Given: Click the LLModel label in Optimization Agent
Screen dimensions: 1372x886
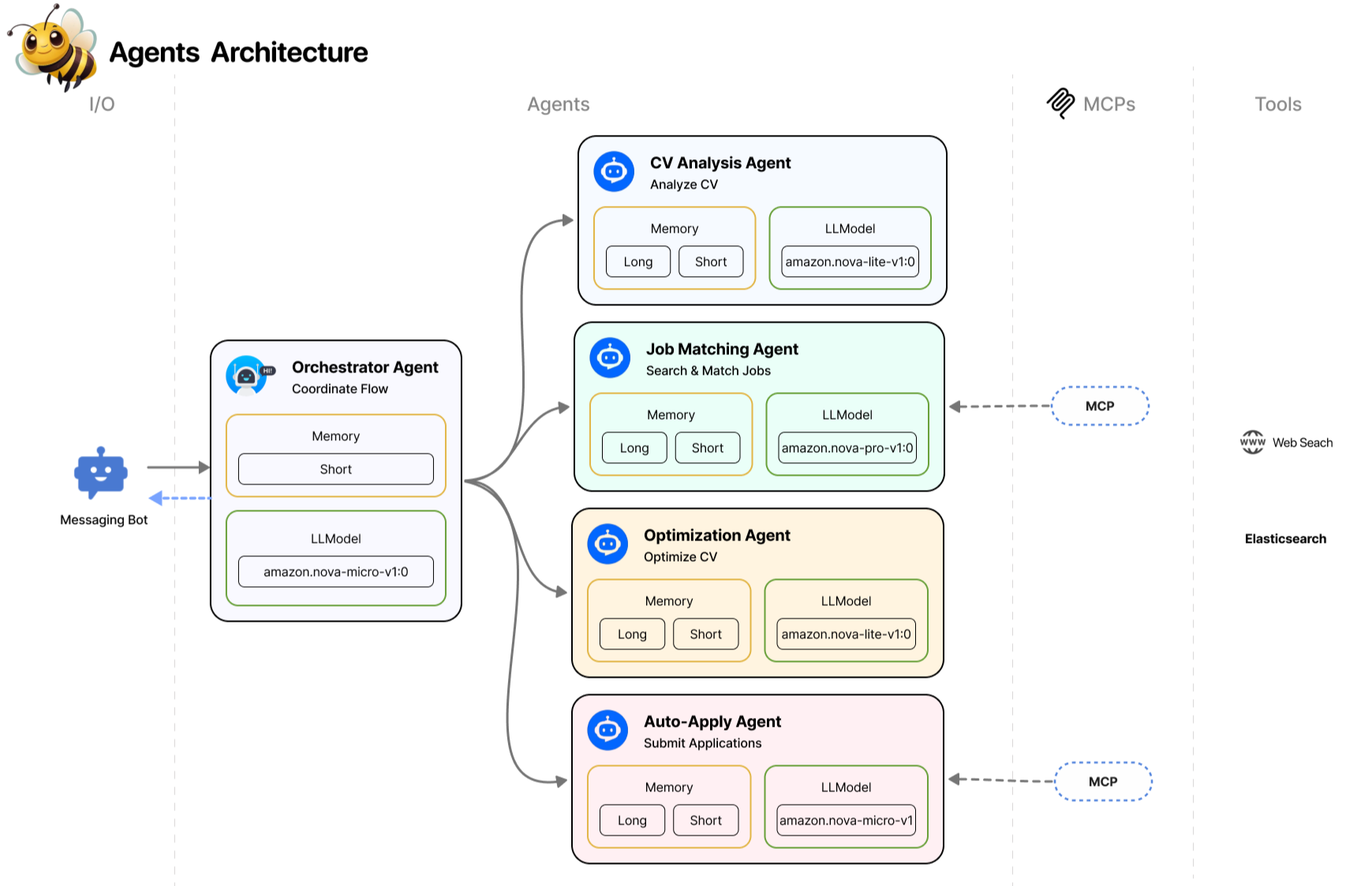Looking at the screenshot, I should (x=847, y=601).
